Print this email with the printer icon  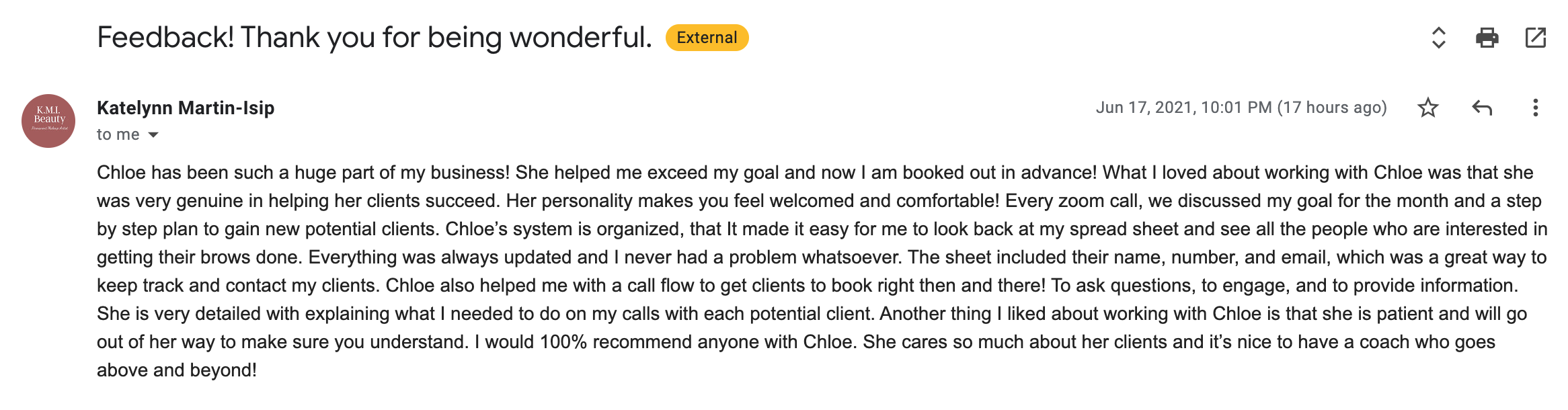(x=1487, y=38)
